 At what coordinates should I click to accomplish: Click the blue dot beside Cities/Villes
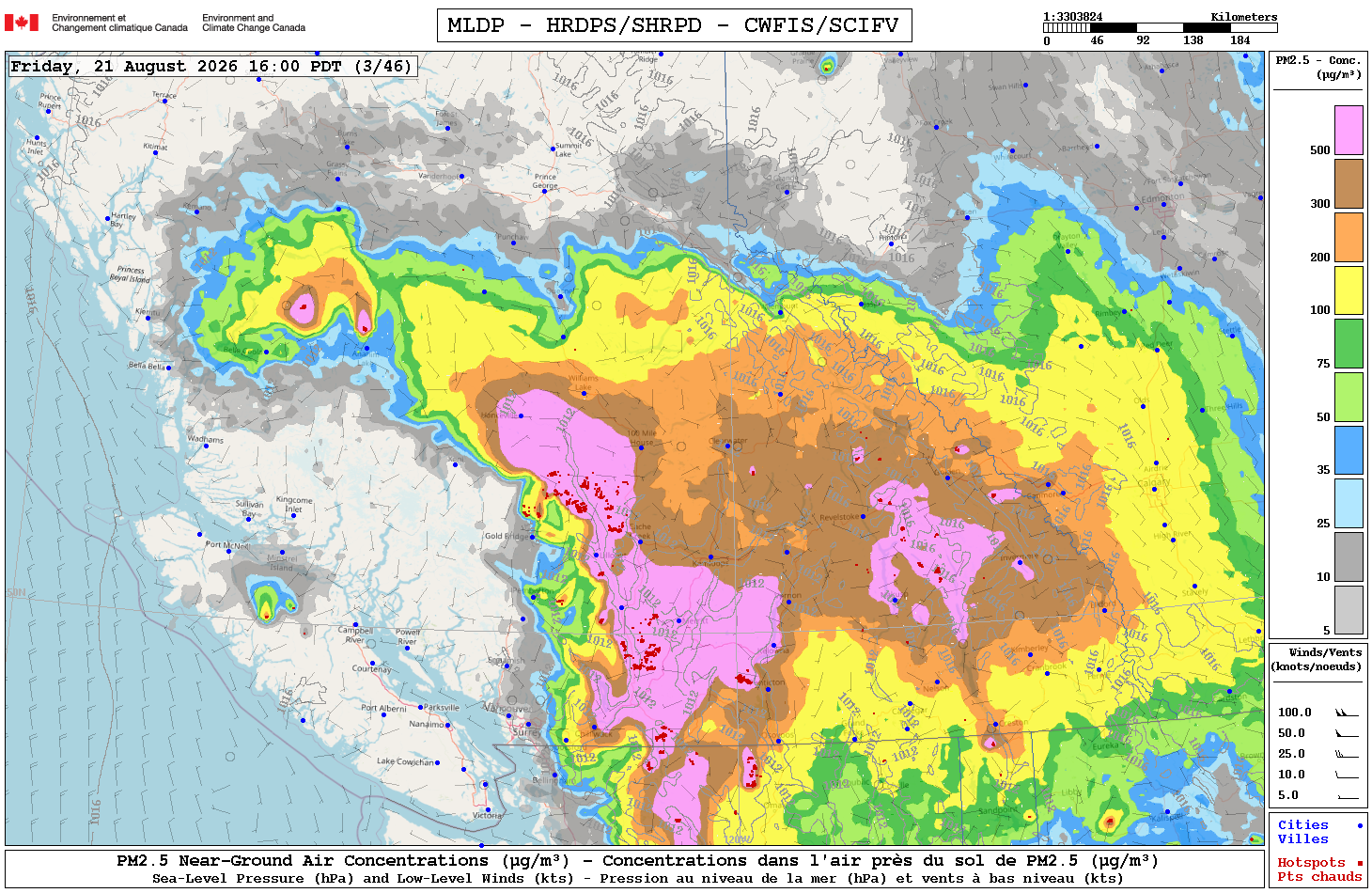pos(1359,825)
